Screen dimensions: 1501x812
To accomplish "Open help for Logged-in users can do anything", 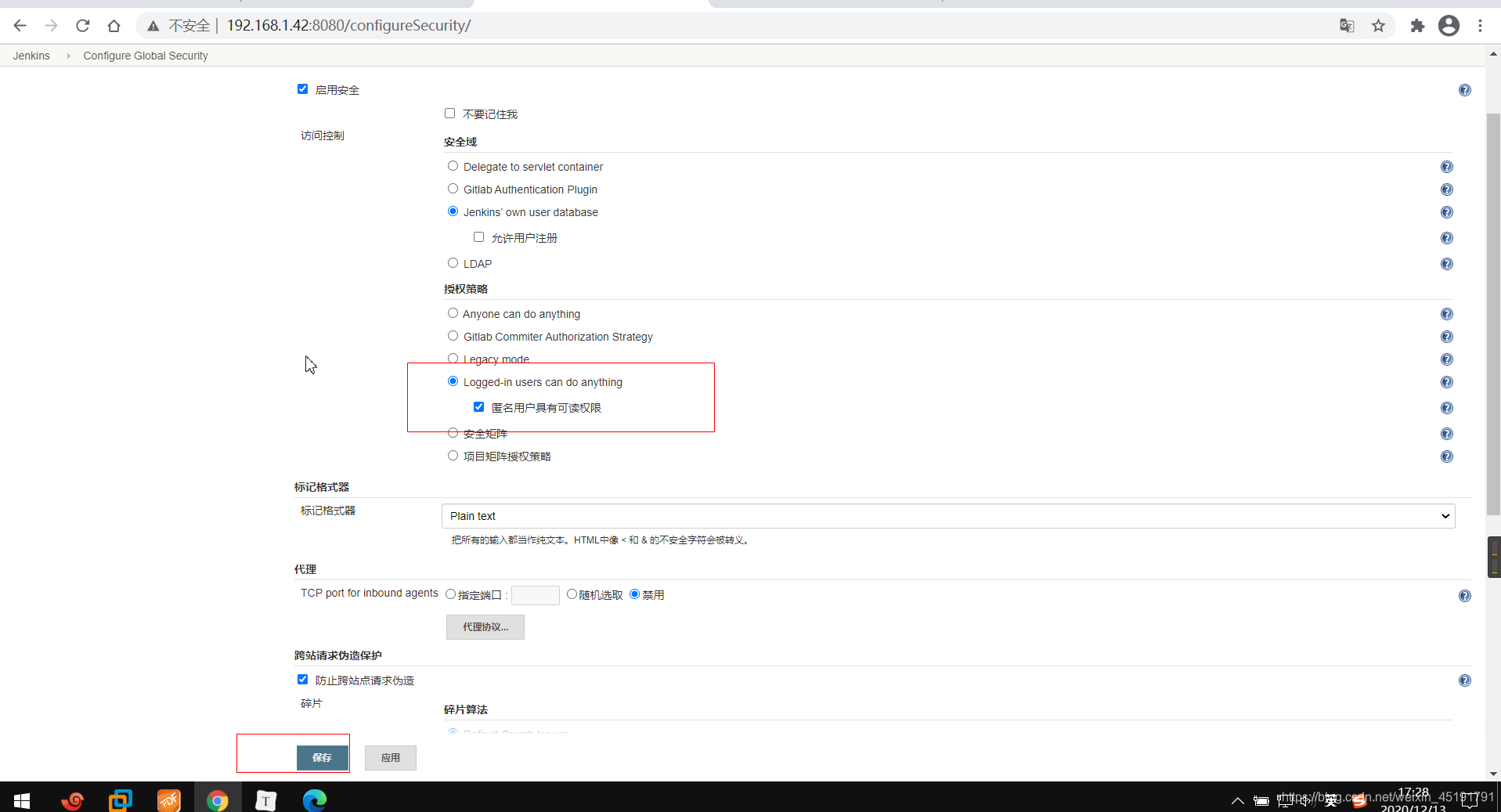I will click(1447, 382).
